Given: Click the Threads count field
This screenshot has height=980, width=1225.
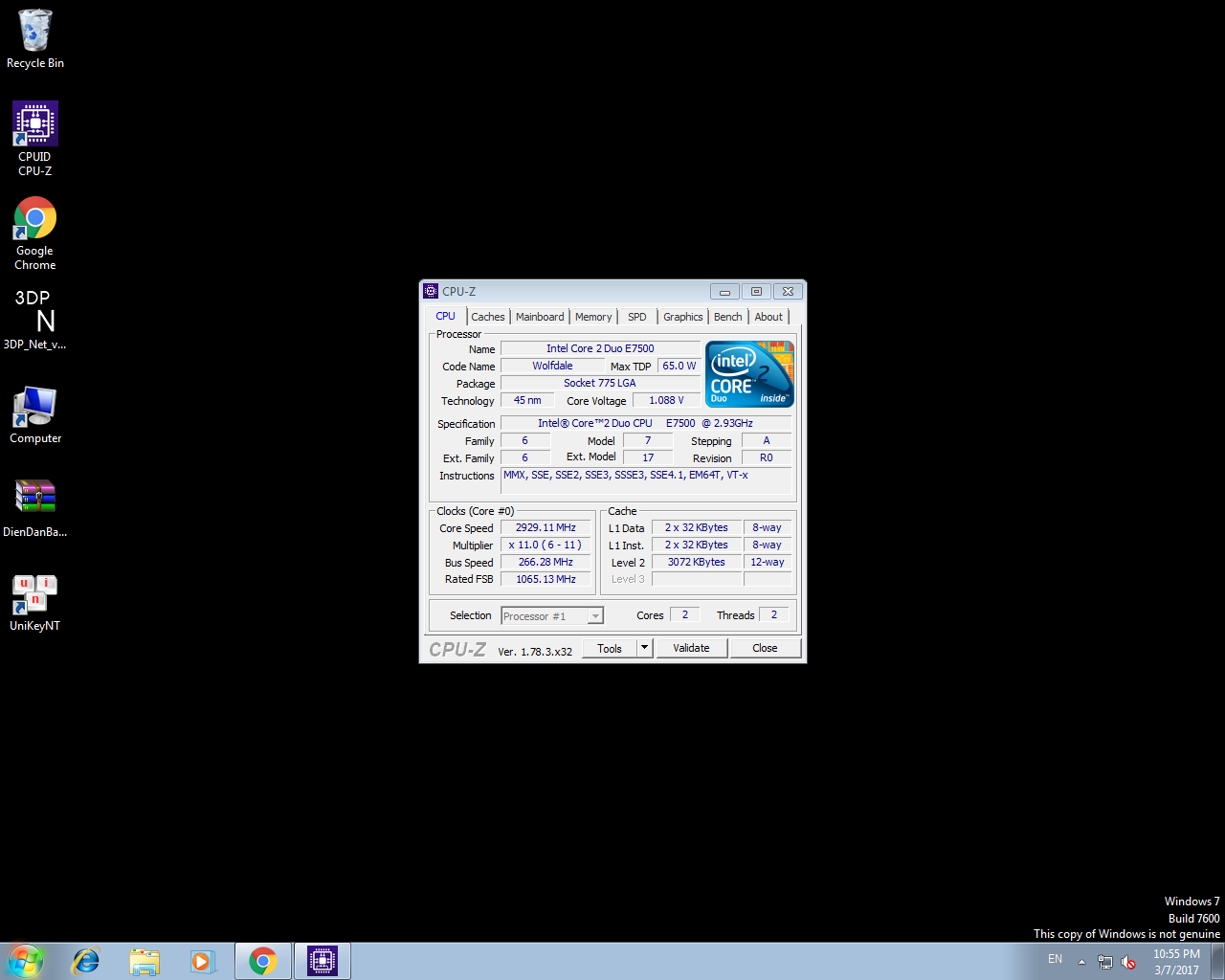Looking at the screenshot, I should tap(774, 614).
